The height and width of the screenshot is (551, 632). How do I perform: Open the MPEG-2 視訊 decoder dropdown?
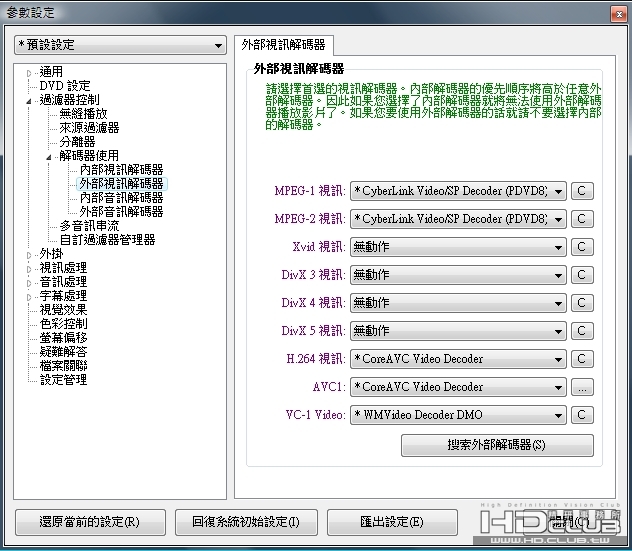pyautogui.click(x=458, y=219)
